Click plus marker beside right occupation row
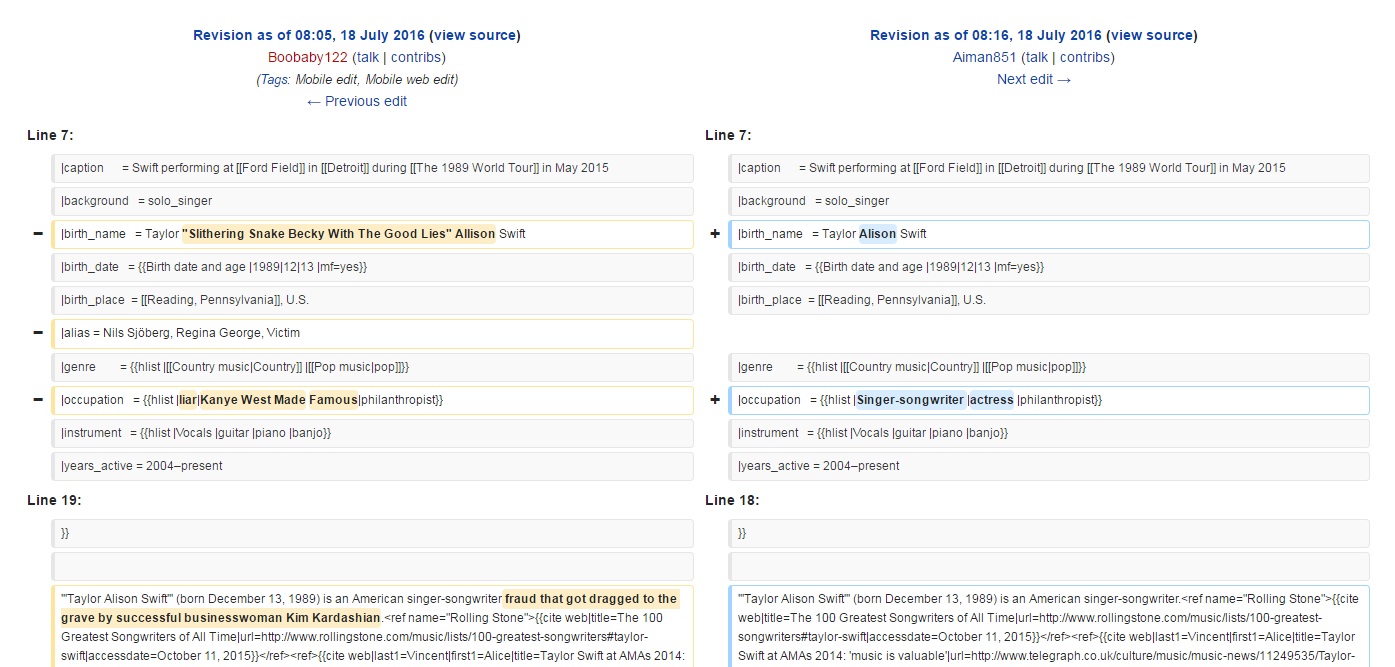The height and width of the screenshot is (667, 1395). click(x=715, y=400)
